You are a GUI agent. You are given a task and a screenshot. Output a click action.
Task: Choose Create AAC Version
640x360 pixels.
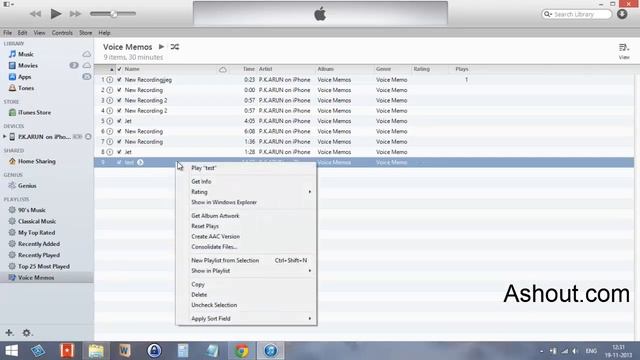pyautogui.click(x=246, y=237)
